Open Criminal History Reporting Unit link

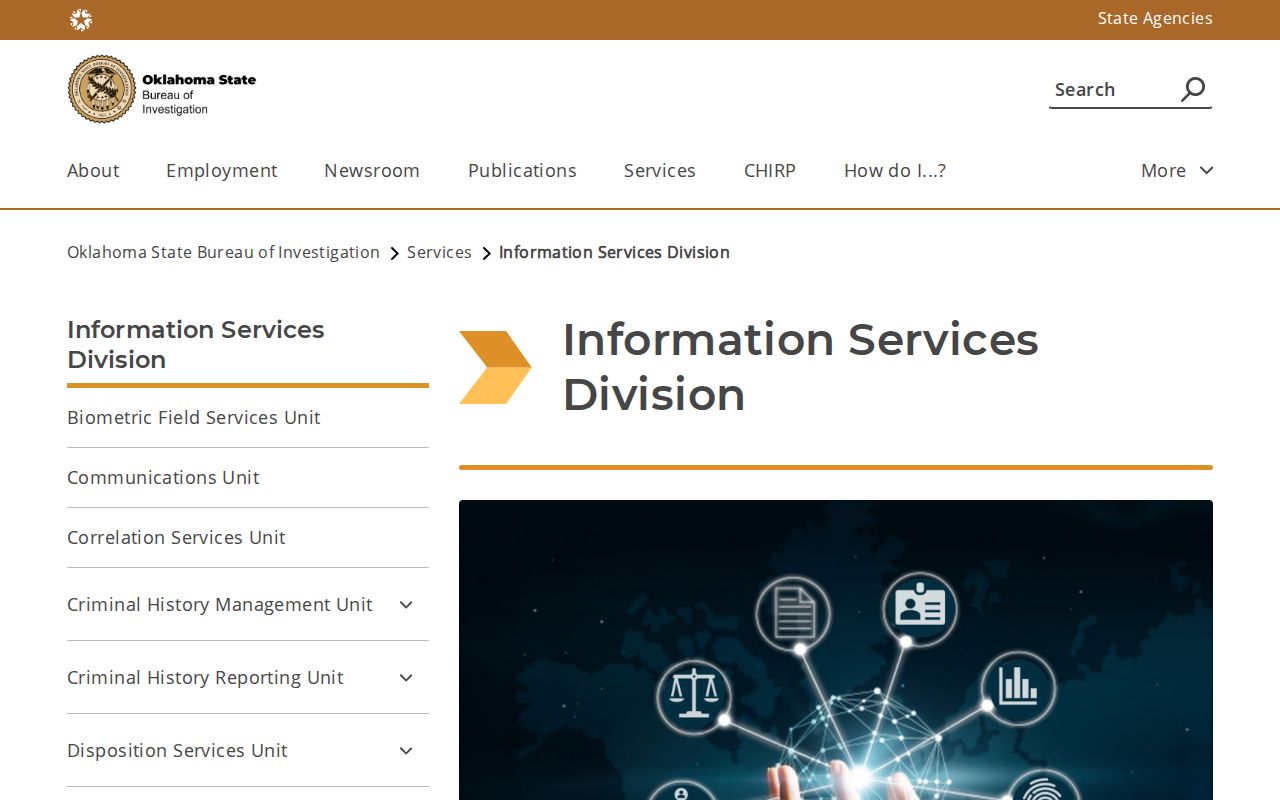coord(205,677)
